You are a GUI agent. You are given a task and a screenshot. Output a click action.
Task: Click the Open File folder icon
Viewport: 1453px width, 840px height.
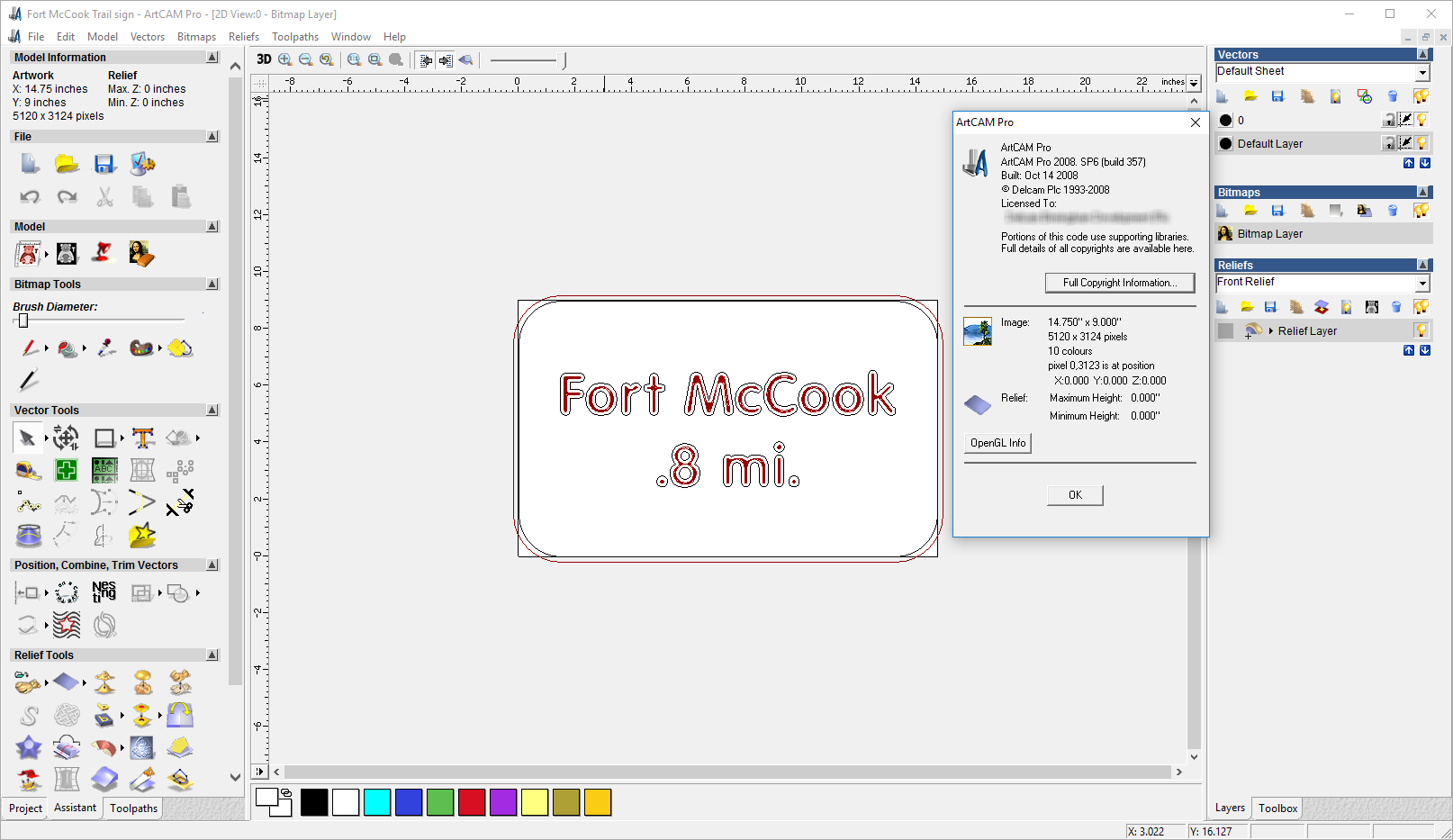[x=67, y=164]
